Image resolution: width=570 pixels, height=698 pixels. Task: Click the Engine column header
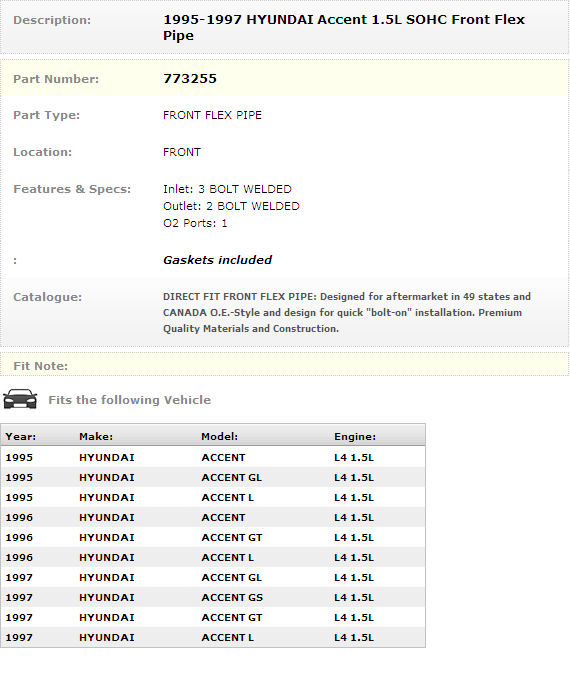point(355,437)
